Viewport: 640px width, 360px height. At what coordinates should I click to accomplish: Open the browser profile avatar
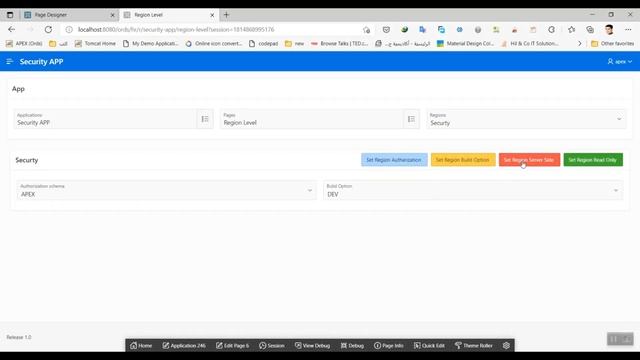point(609,29)
